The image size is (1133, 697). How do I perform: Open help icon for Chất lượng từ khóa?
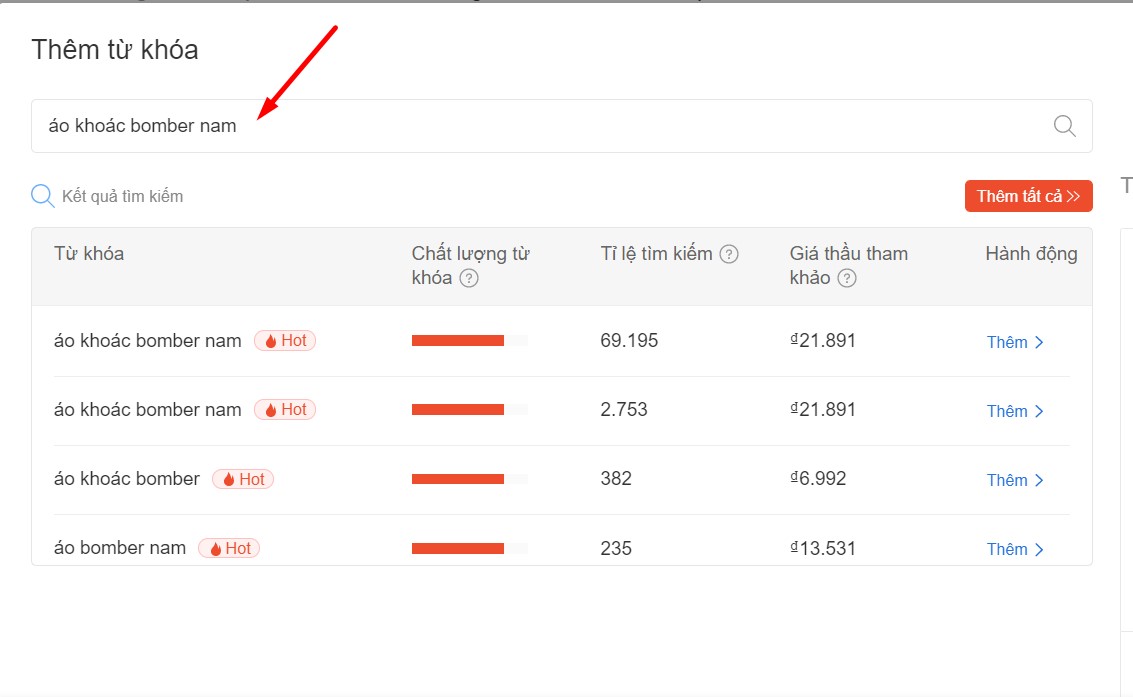pos(469,278)
